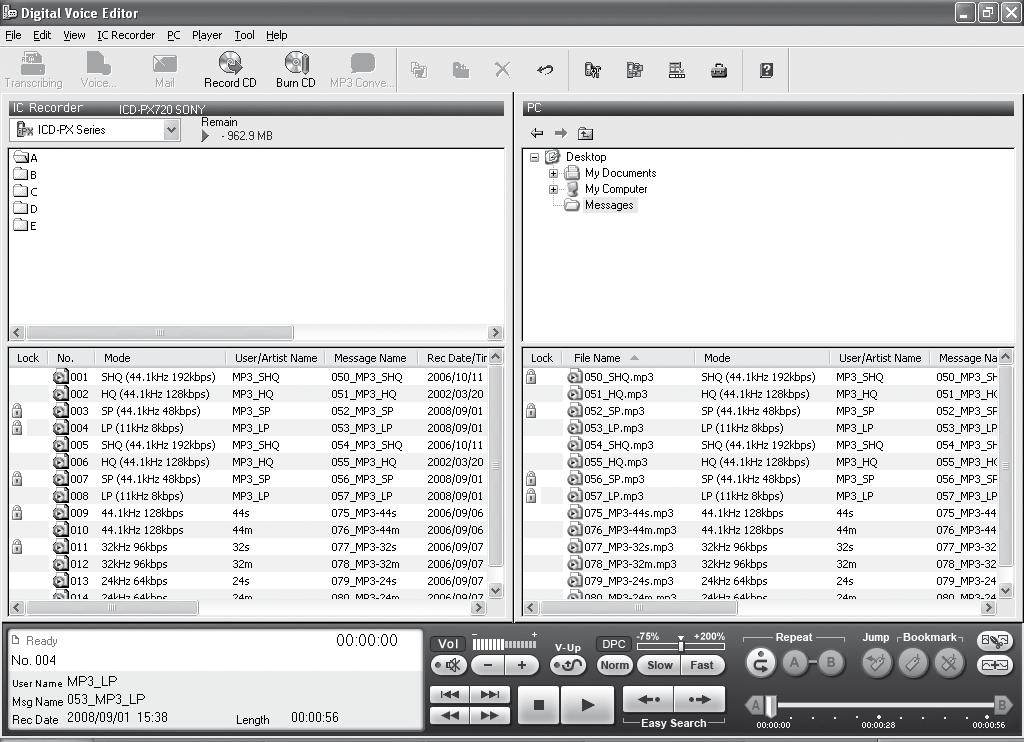Click the rewind button

point(449,715)
